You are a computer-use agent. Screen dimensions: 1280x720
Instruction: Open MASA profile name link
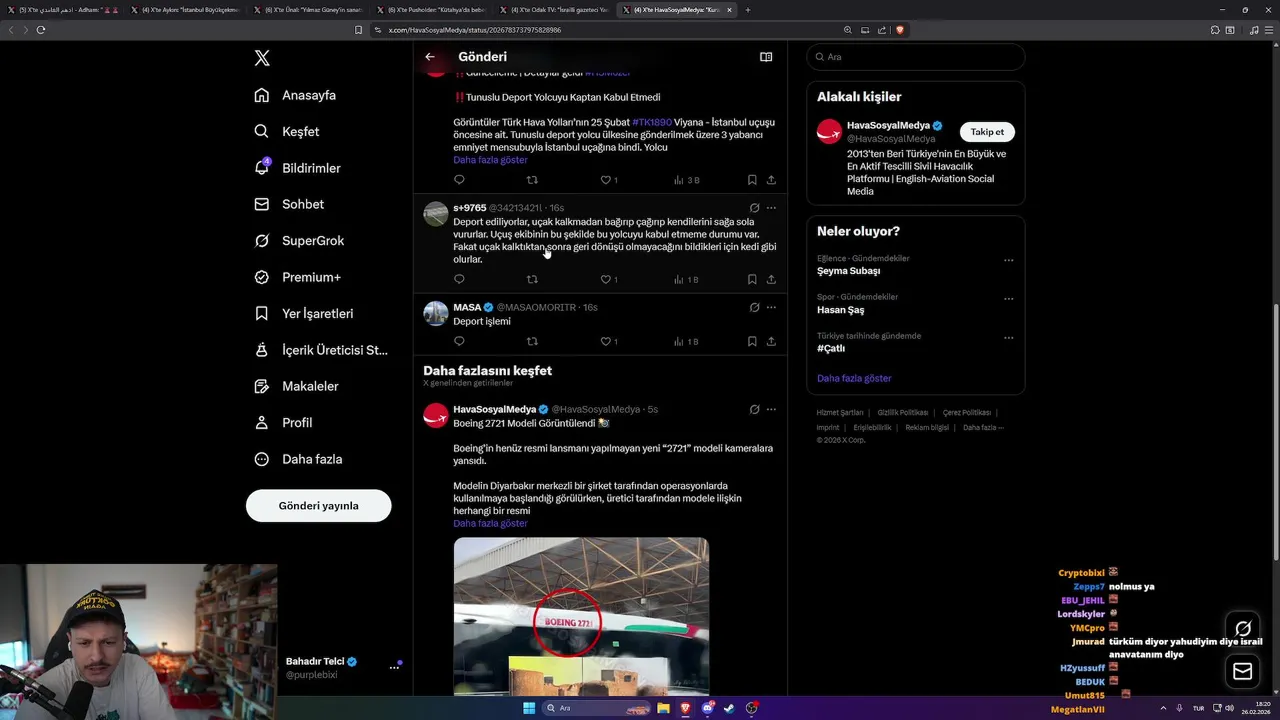coord(467,307)
